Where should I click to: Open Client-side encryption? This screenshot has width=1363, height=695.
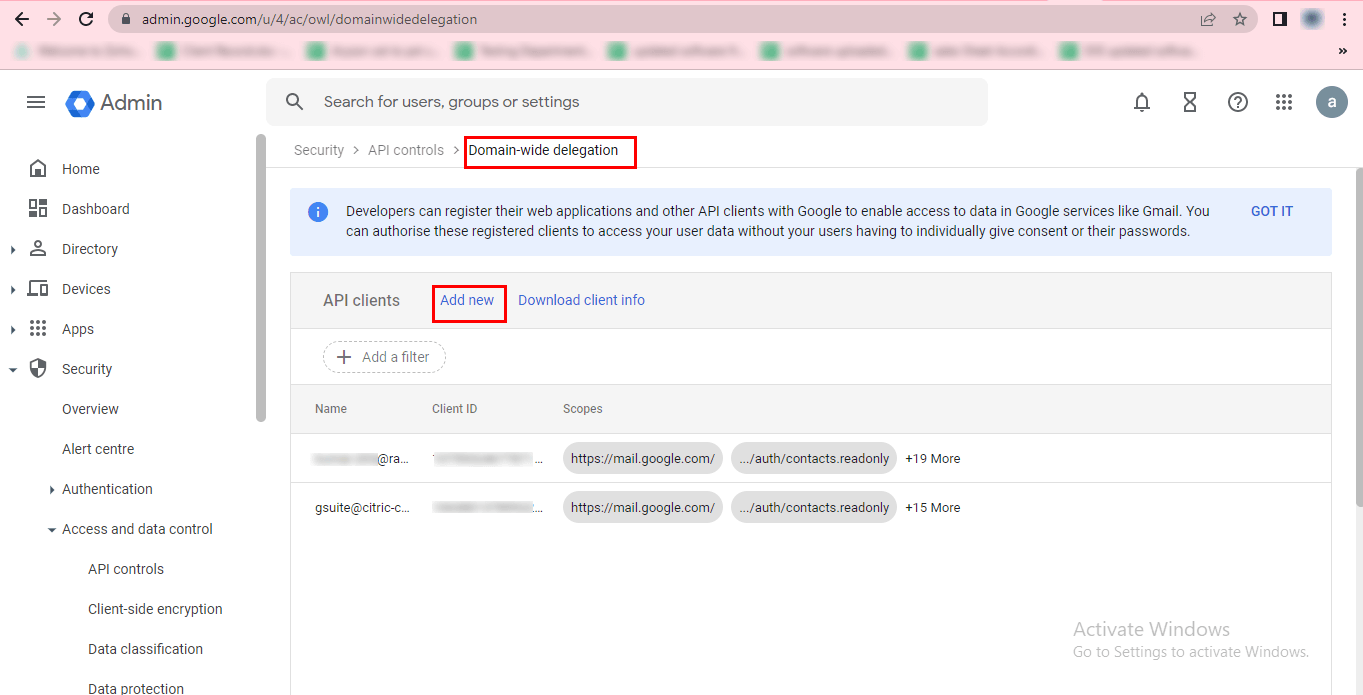(x=155, y=609)
